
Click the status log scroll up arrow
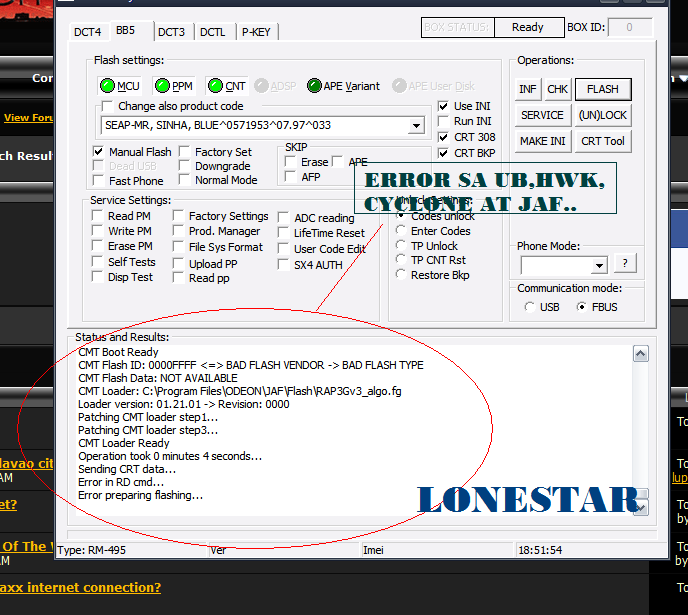pyautogui.click(x=640, y=354)
